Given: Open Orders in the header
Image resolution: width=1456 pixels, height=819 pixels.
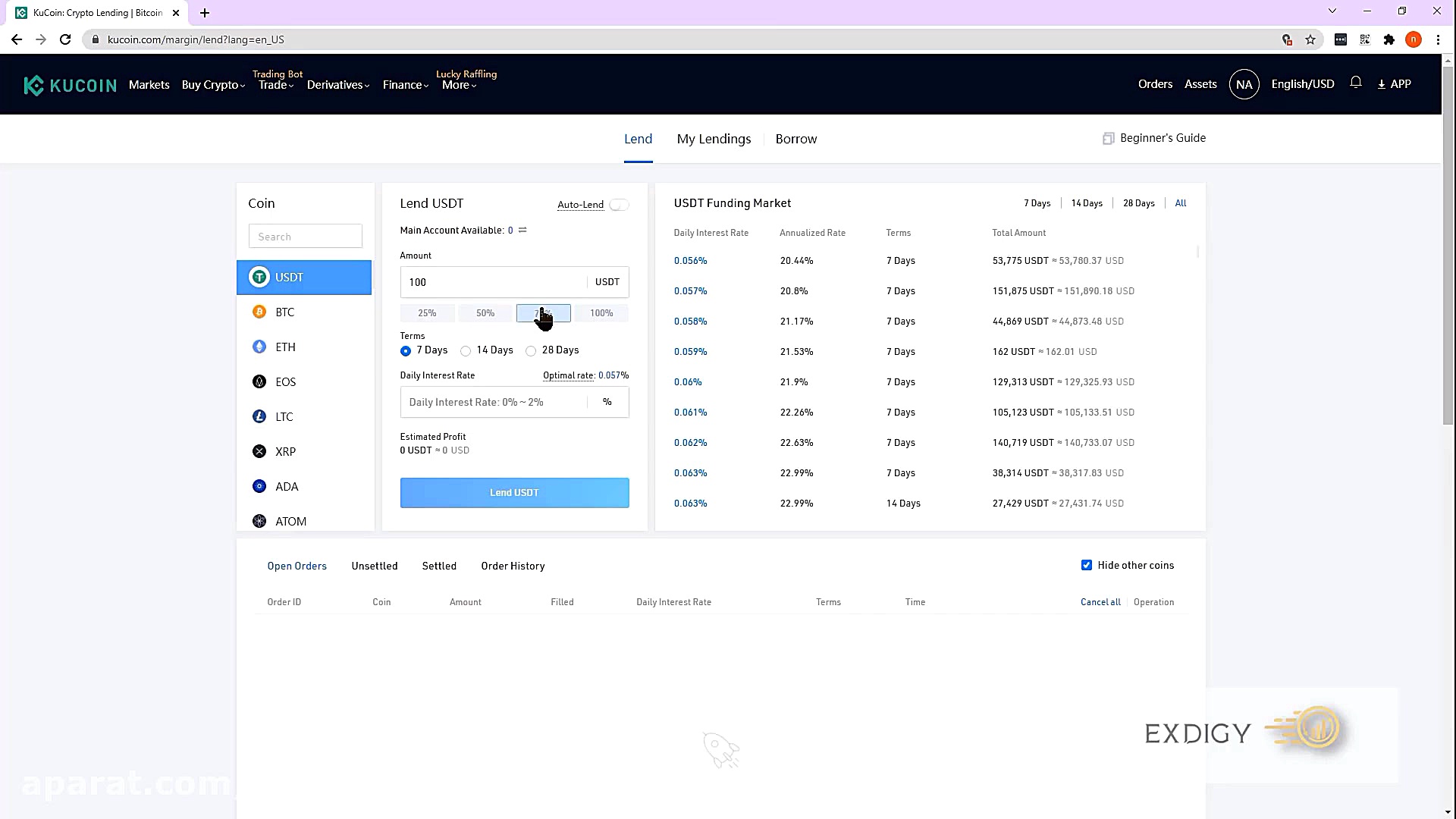Looking at the screenshot, I should click(x=1155, y=84).
